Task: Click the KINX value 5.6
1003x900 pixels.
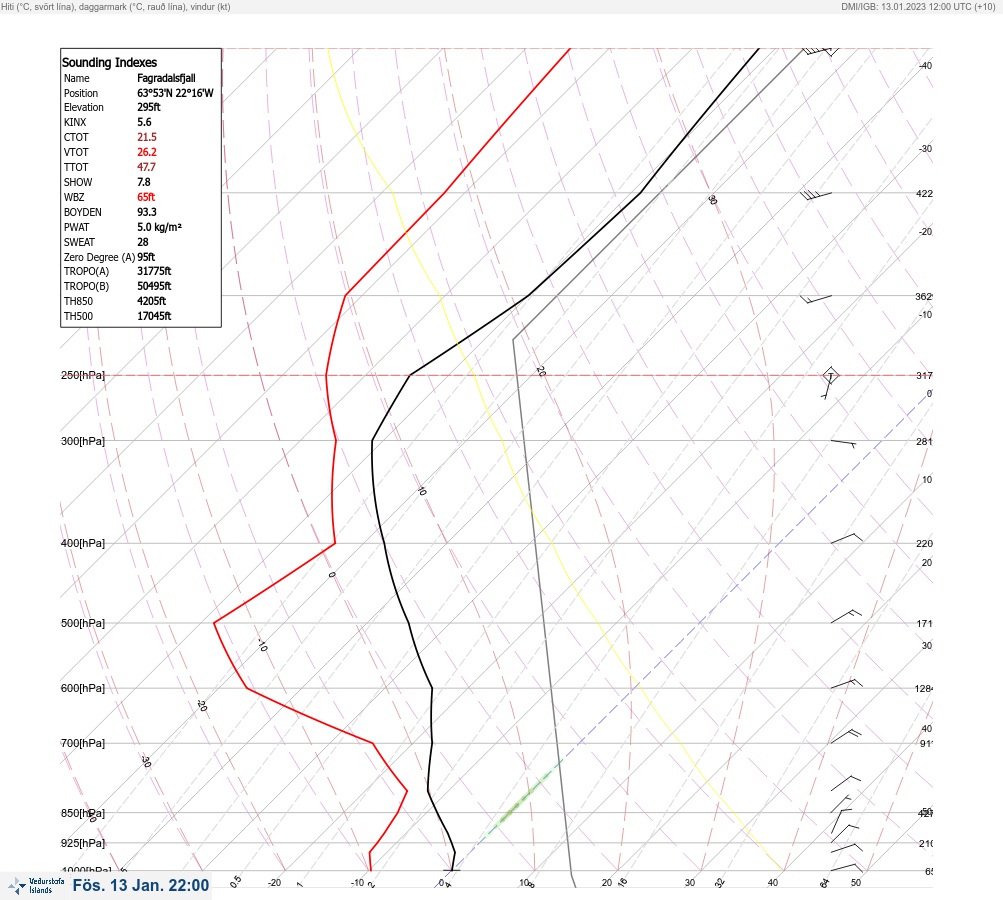Action: click(145, 122)
